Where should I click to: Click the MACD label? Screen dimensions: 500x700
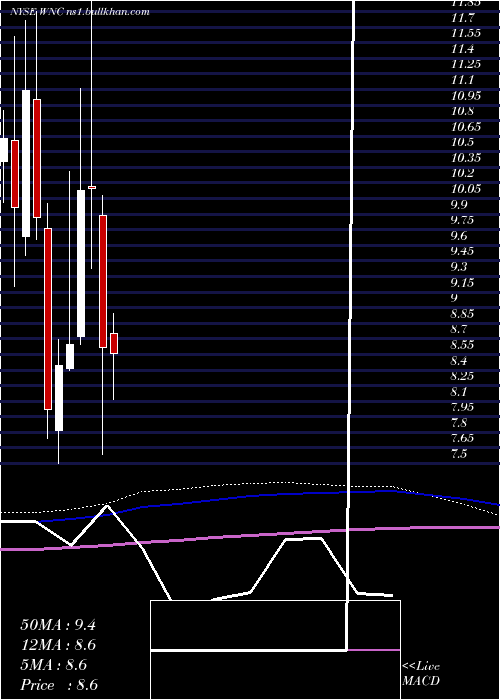point(421,681)
